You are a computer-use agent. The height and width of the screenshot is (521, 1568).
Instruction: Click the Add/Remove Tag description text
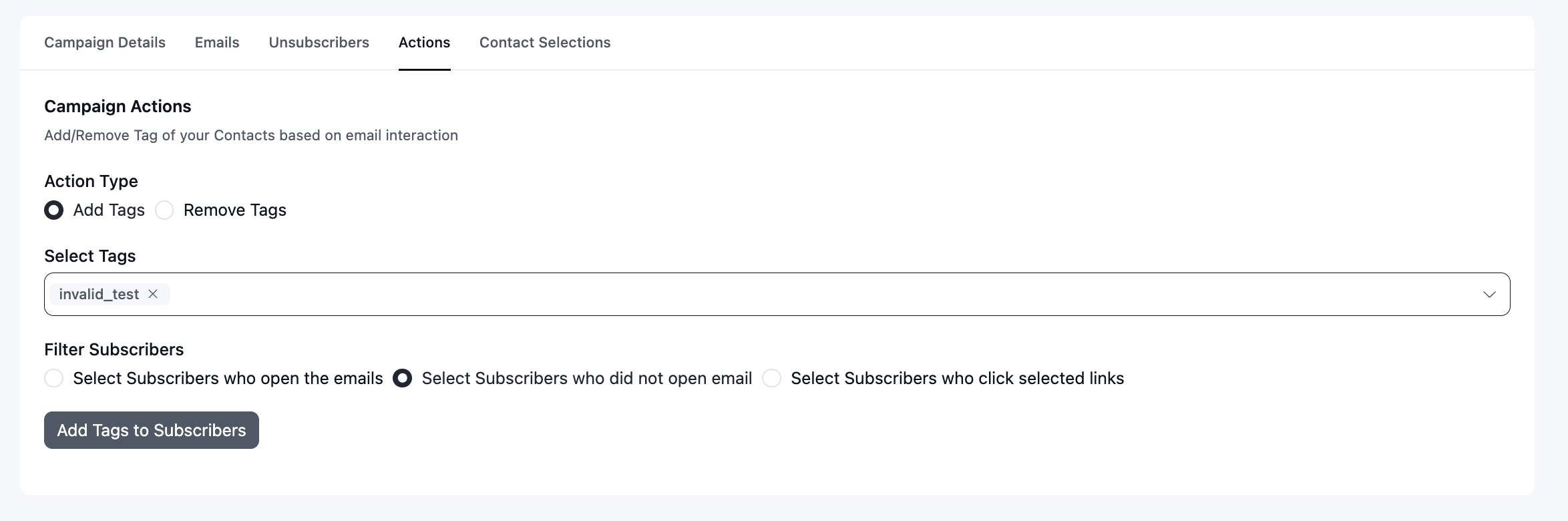click(251, 136)
